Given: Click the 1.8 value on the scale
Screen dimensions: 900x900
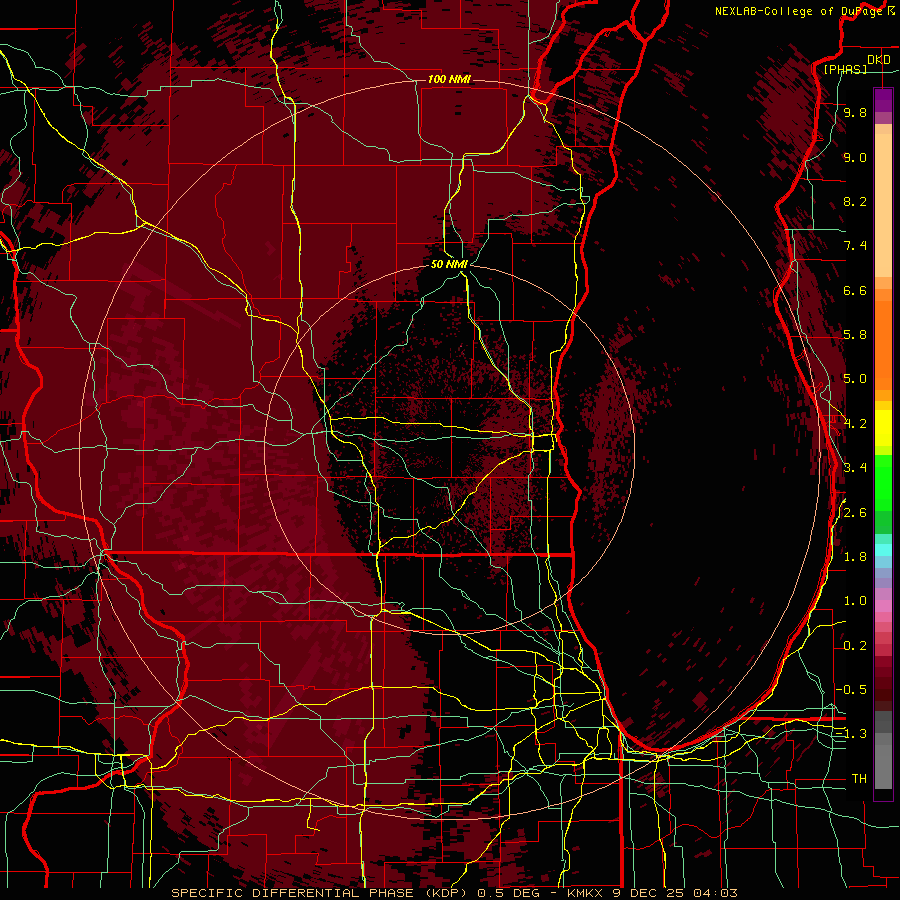Looking at the screenshot, I should (x=855, y=556).
